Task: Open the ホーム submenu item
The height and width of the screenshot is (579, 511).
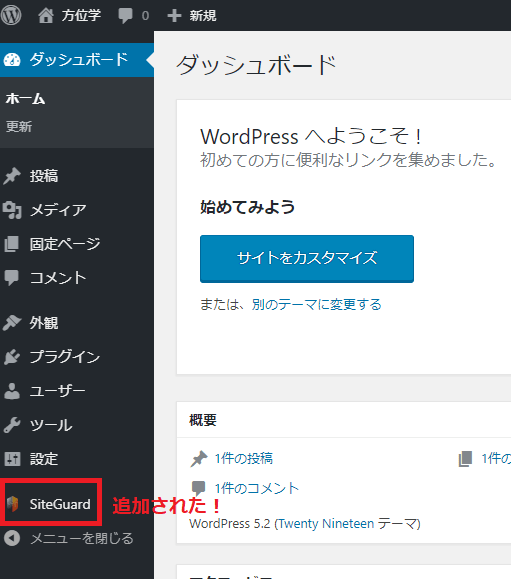Action: coord(25,99)
